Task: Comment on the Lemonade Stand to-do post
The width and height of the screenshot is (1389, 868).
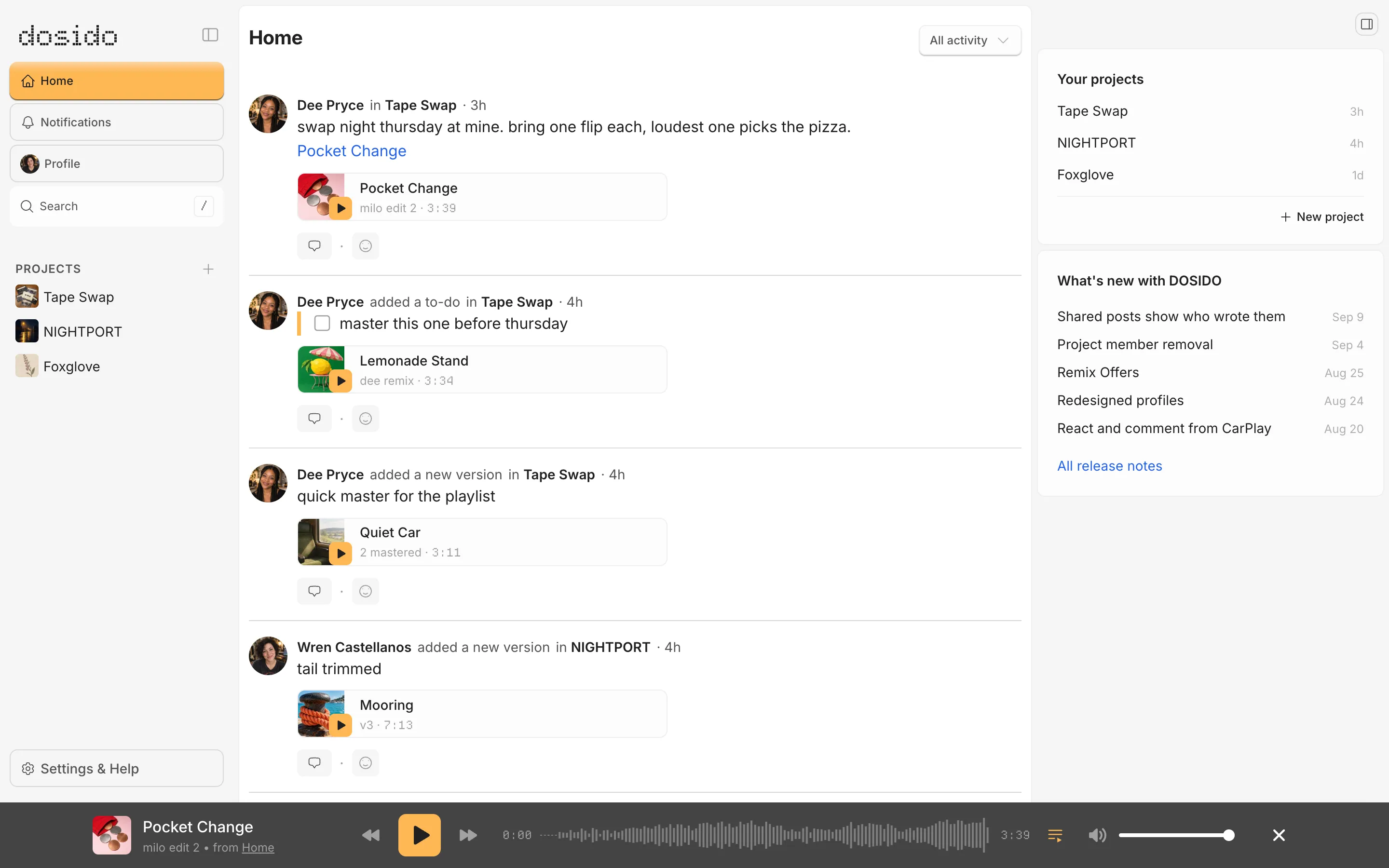Action: (x=314, y=419)
